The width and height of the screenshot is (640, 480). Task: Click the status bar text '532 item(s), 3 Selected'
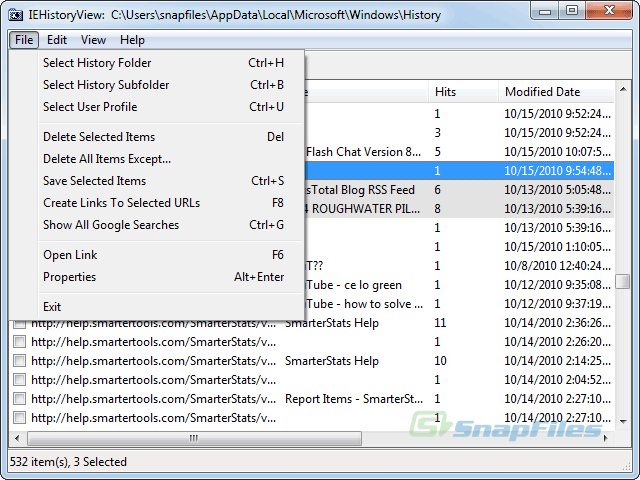coord(68,462)
